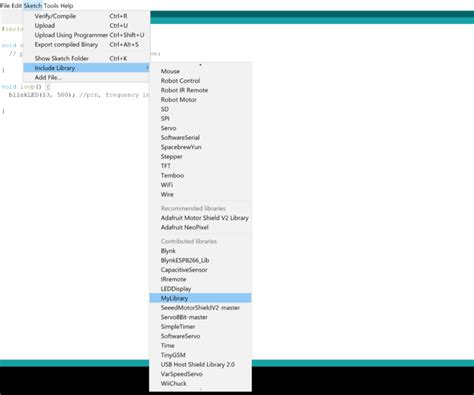The width and height of the screenshot is (474, 395).
Task: Include the Wire library
Action: [x=200, y=194]
